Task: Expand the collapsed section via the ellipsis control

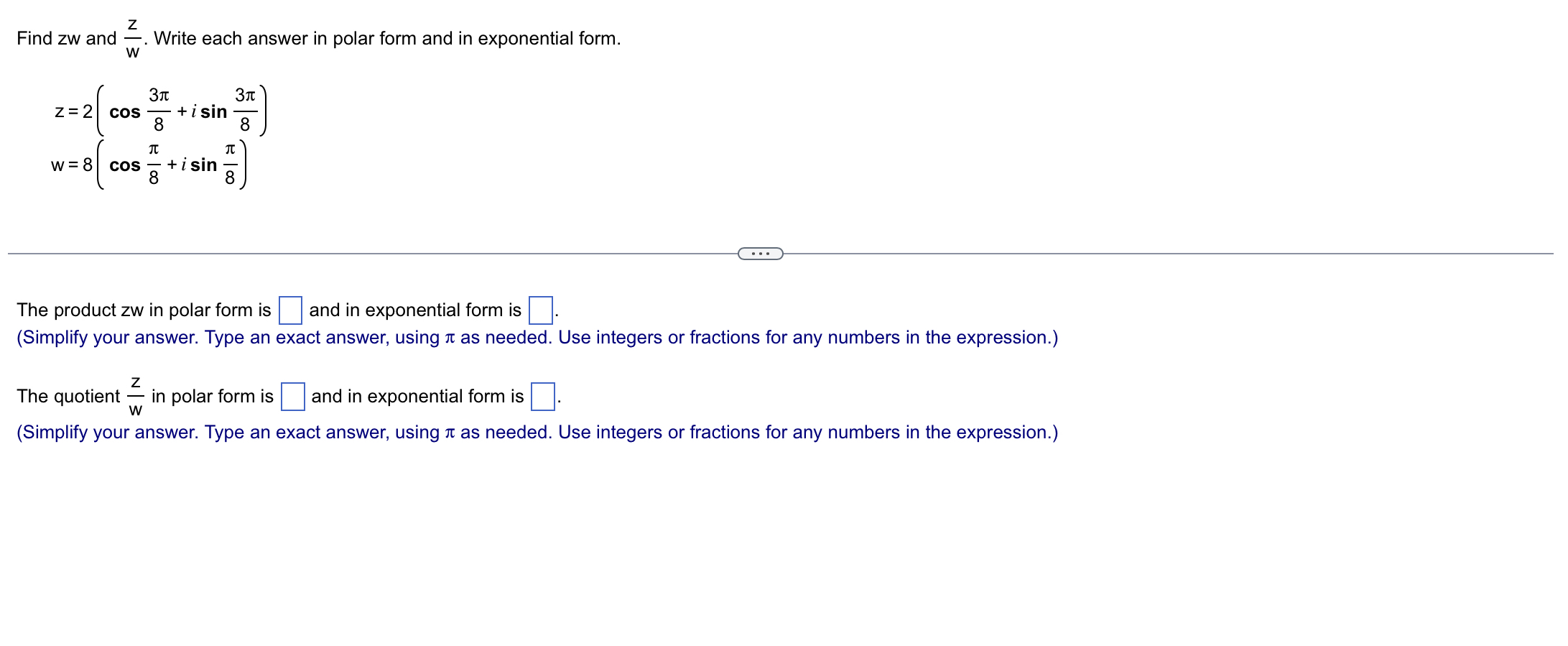Action: coord(760,252)
